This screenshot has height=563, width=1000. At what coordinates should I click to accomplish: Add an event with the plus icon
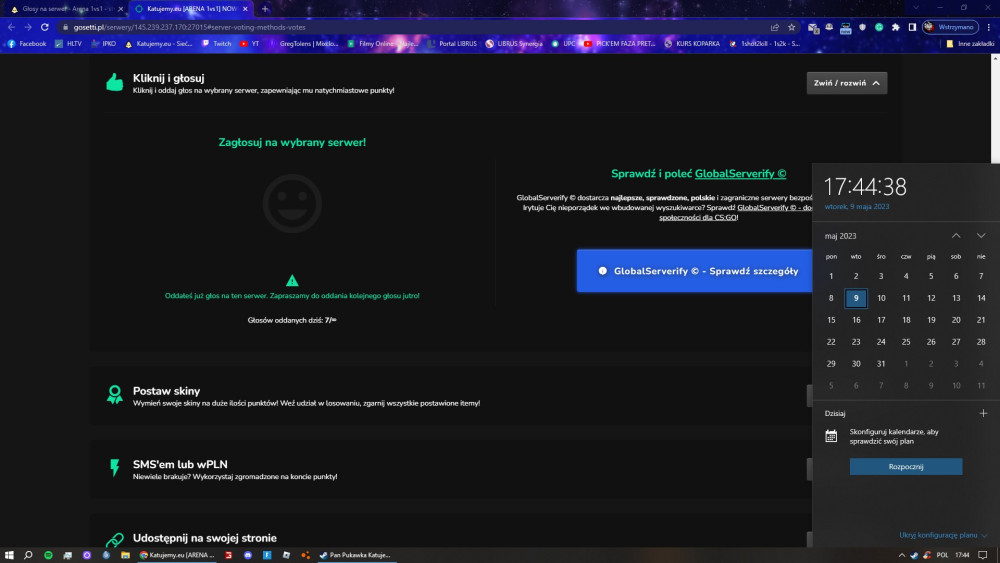coord(983,413)
